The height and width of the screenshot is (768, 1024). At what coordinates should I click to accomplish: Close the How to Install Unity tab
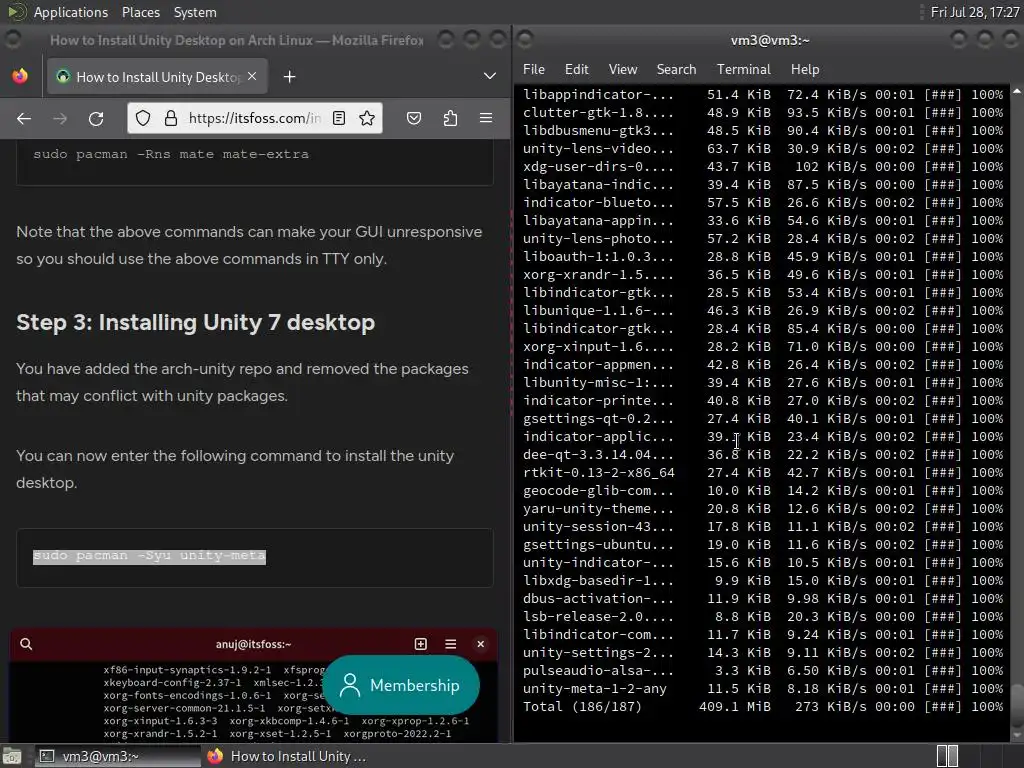252,76
